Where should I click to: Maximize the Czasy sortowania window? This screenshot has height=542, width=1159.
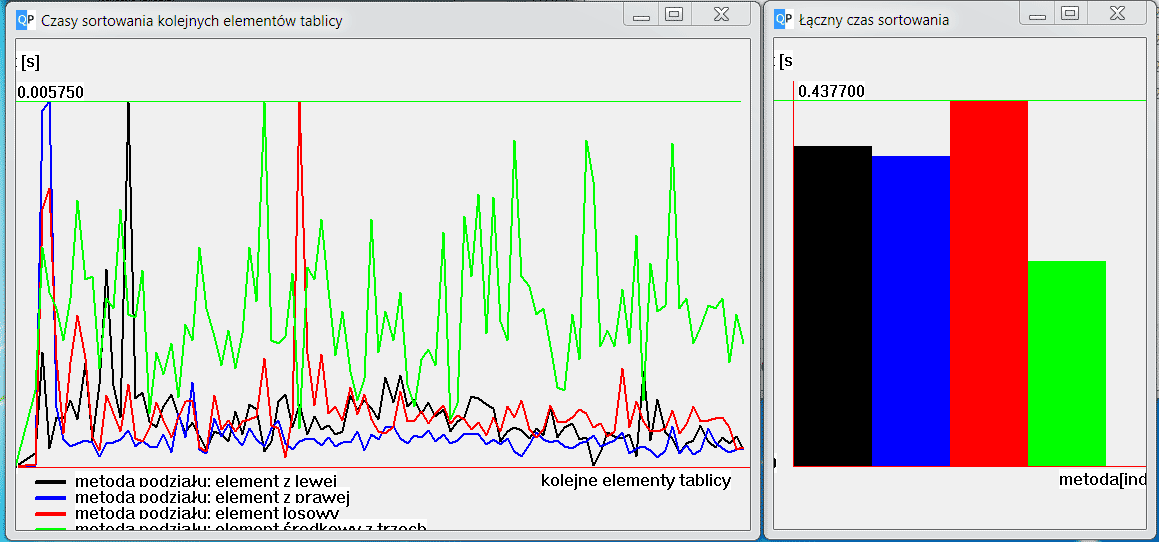coord(673,14)
